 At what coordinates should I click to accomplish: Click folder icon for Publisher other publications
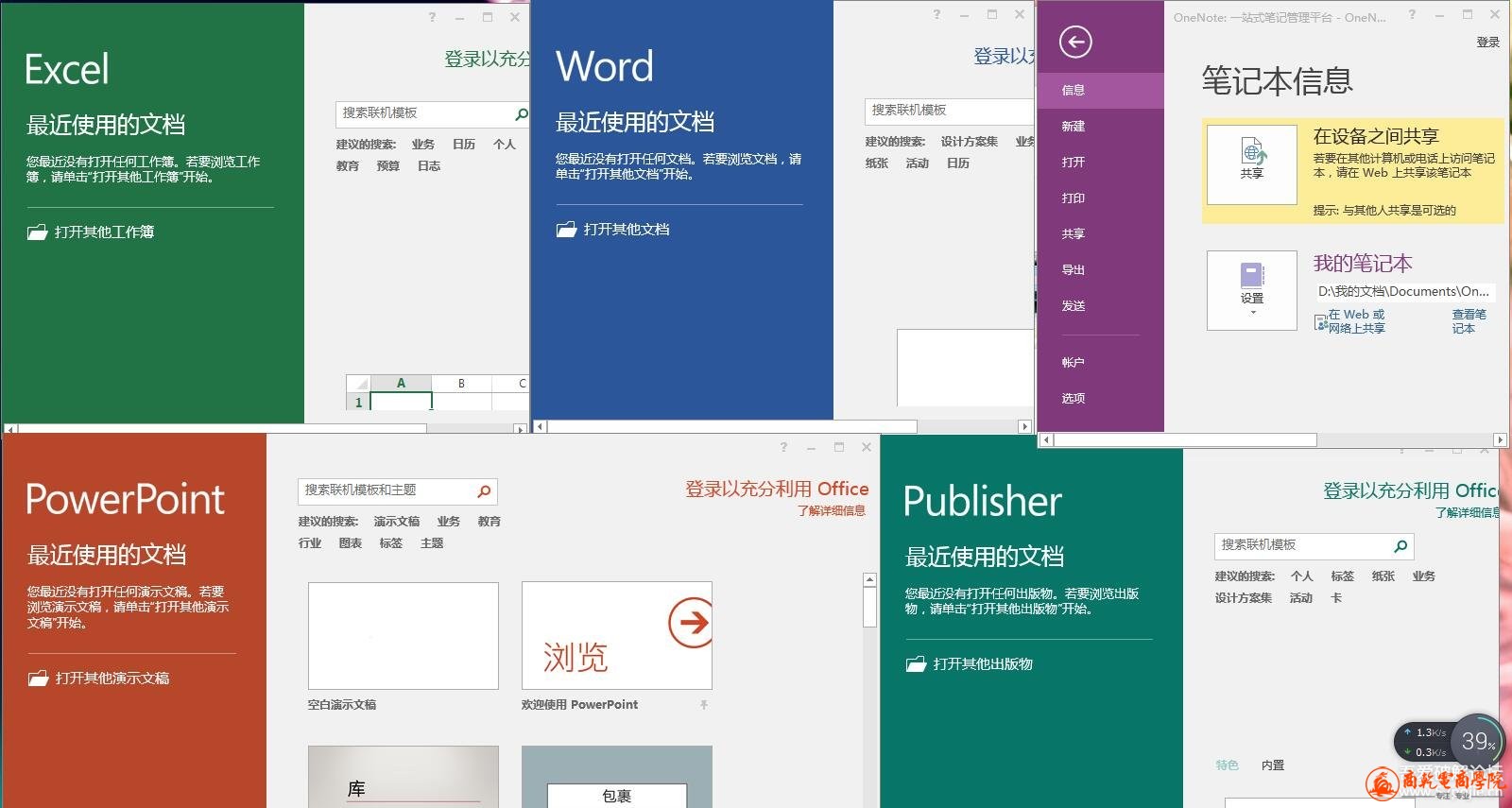coord(916,663)
